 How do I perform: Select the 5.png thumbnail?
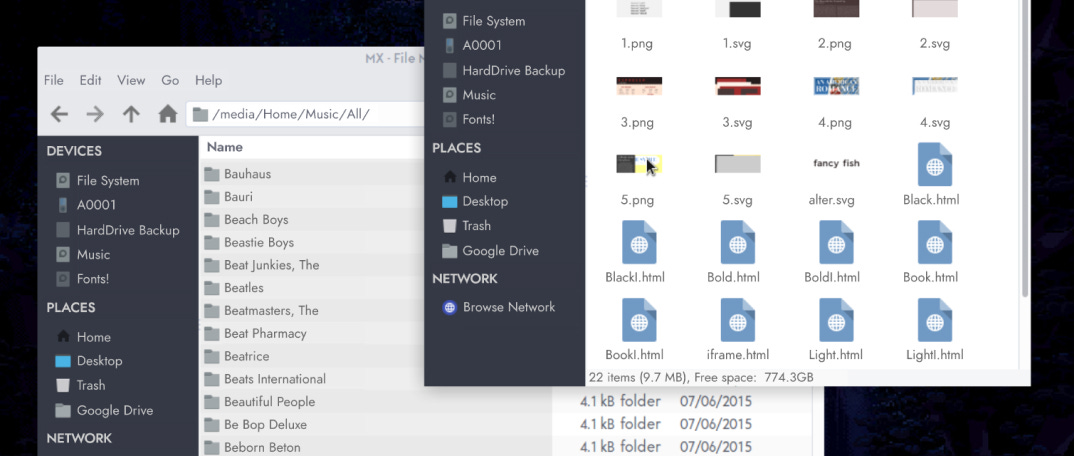638,164
